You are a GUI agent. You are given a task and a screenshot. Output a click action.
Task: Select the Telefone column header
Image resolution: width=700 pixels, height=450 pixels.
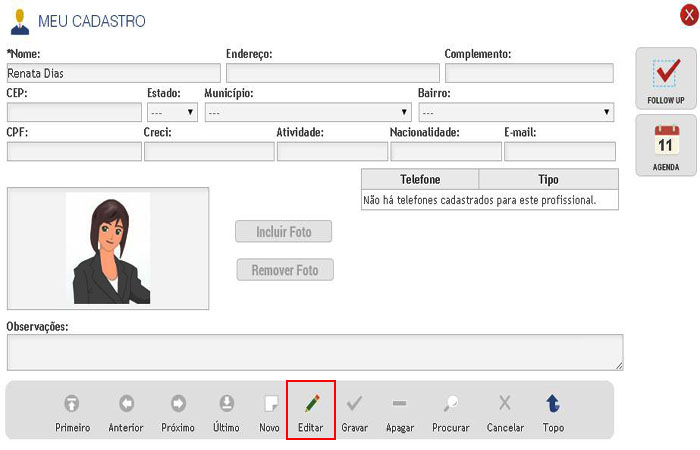pos(420,179)
